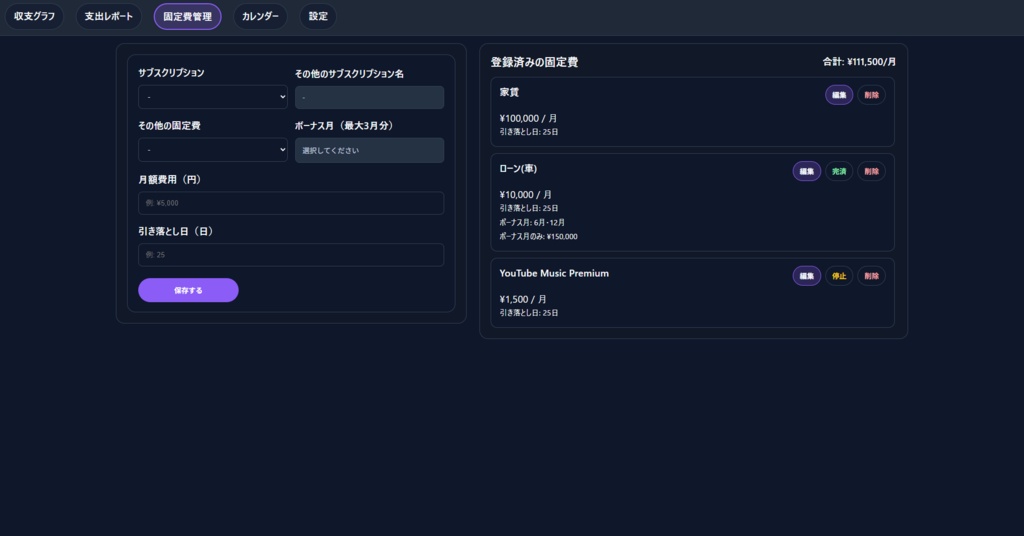Delete the 家賃 fixed cost entry
1024x536 pixels.
coord(871,95)
